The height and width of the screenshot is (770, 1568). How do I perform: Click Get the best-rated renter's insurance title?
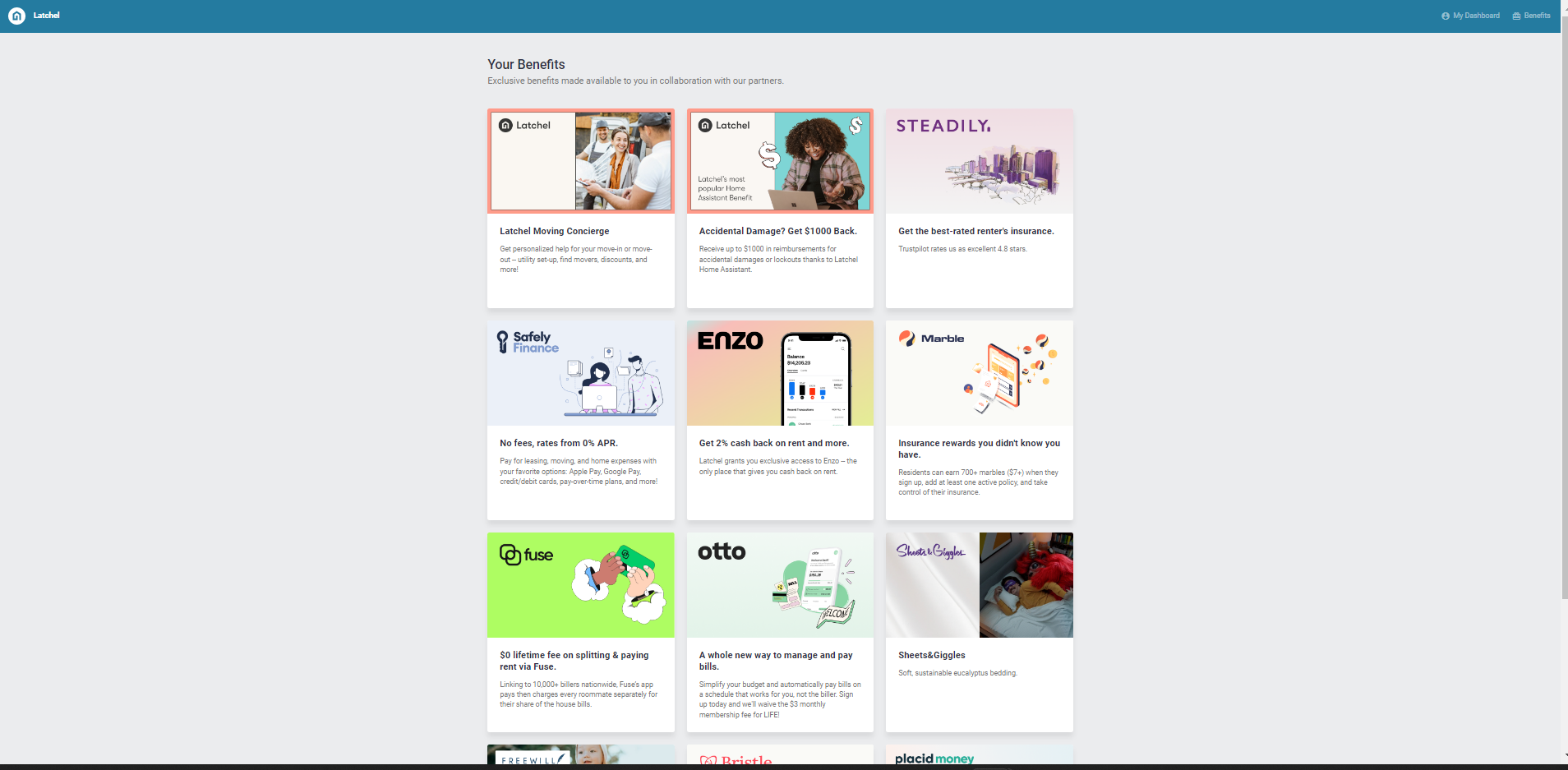tap(976, 232)
